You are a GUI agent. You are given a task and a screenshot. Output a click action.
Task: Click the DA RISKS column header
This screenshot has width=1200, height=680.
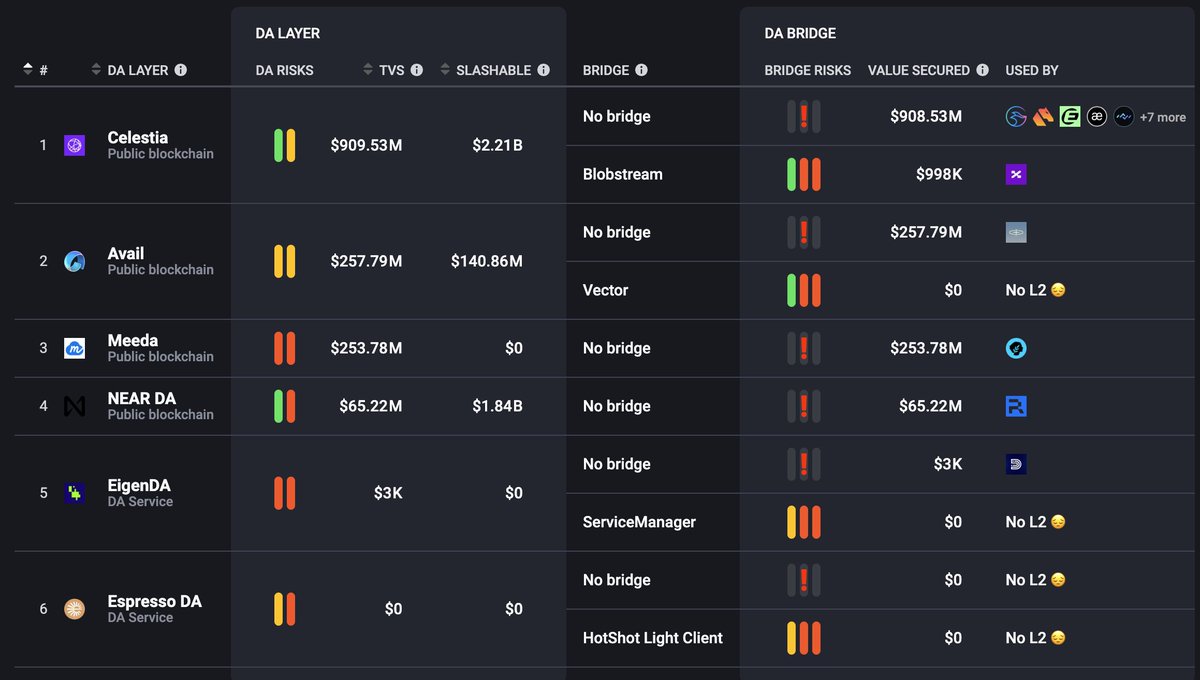click(285, 70)
